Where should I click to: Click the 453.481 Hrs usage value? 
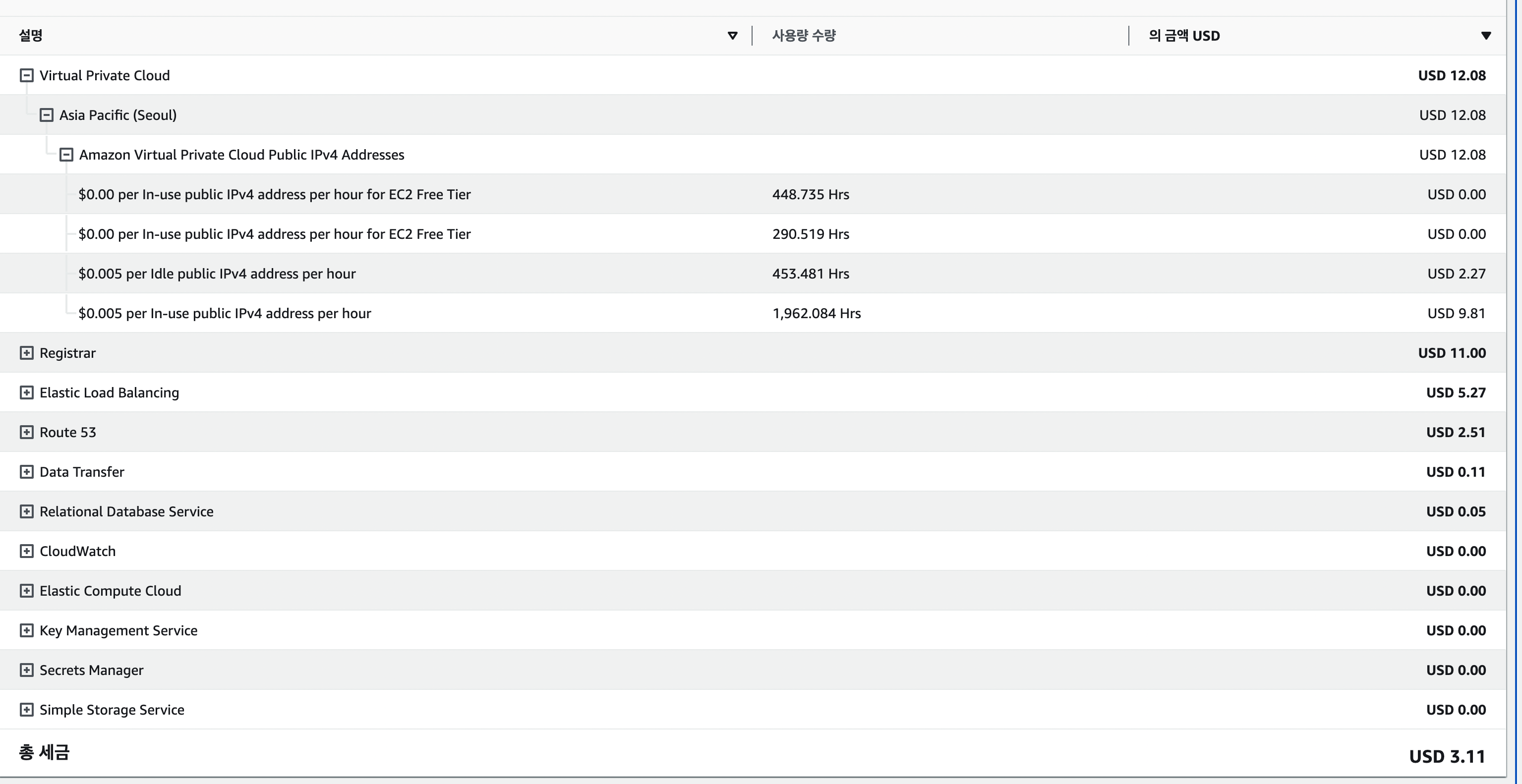[x=811, y=274]
